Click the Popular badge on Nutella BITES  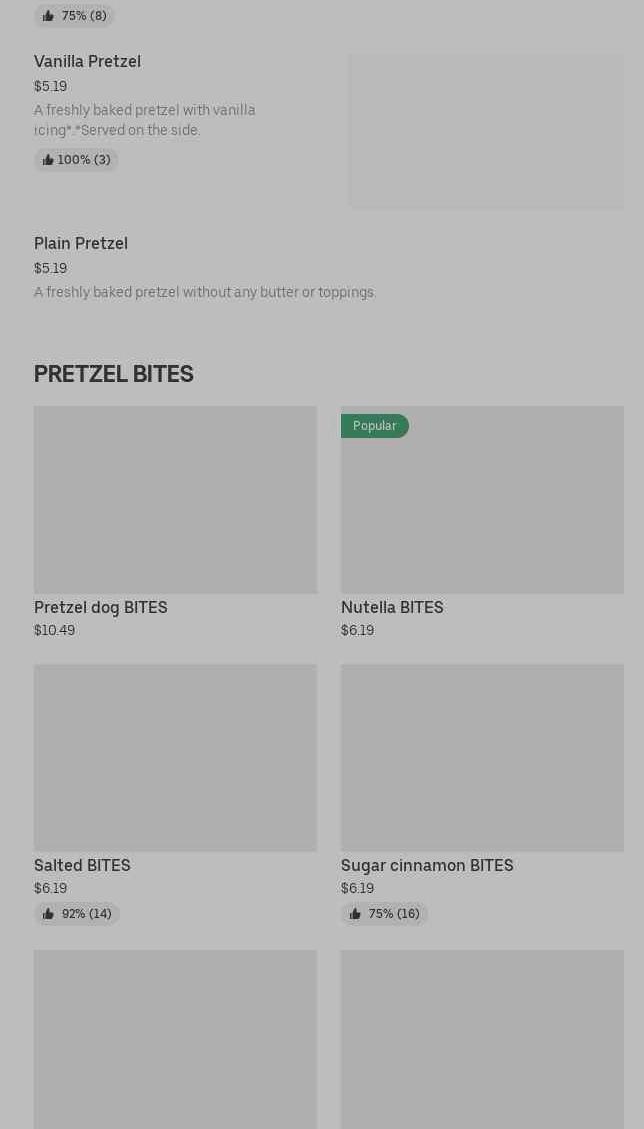[375, 426]
